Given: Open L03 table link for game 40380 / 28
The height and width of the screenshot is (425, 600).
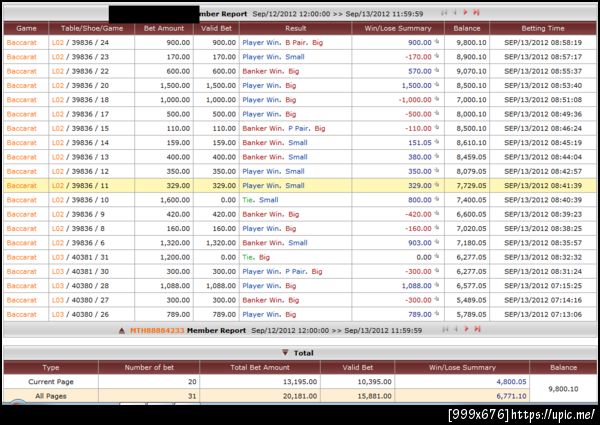Looking at the screenshot, I should pos(58,286).
